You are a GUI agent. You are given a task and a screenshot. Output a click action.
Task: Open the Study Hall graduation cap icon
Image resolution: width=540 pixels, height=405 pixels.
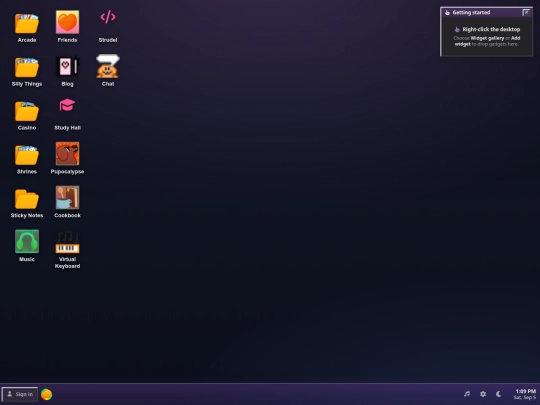[x=67, y=105]
